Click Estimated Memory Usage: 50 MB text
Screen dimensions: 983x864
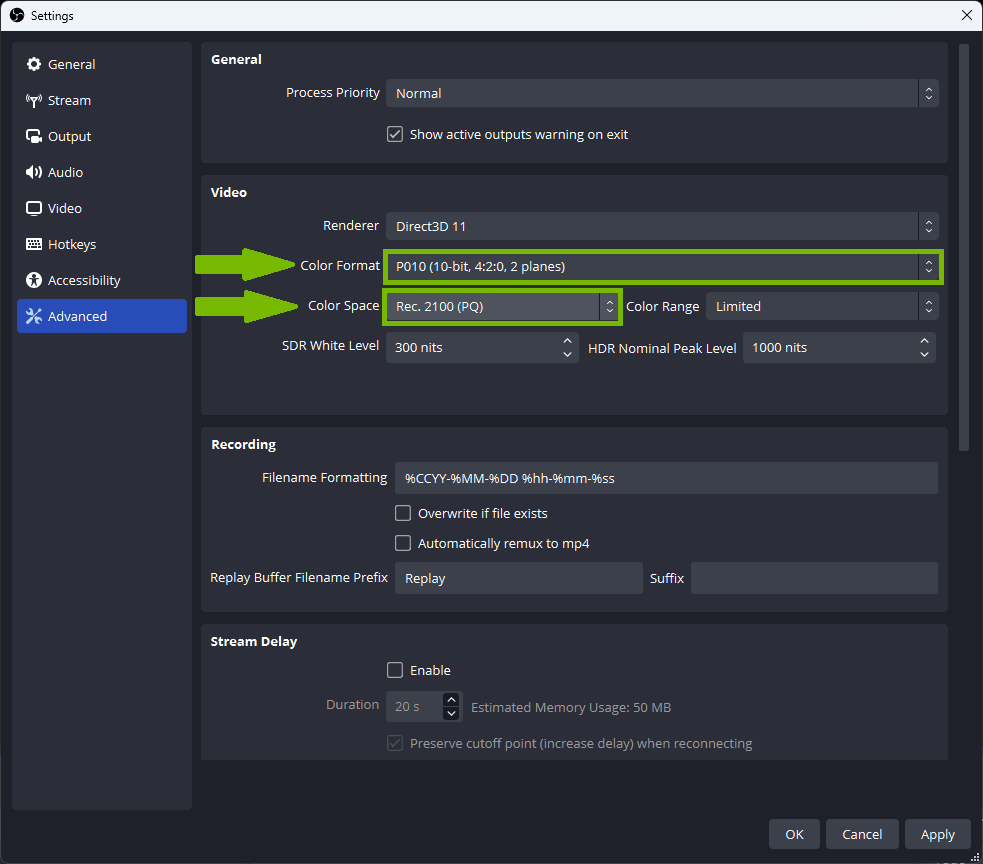click(571, 707)
